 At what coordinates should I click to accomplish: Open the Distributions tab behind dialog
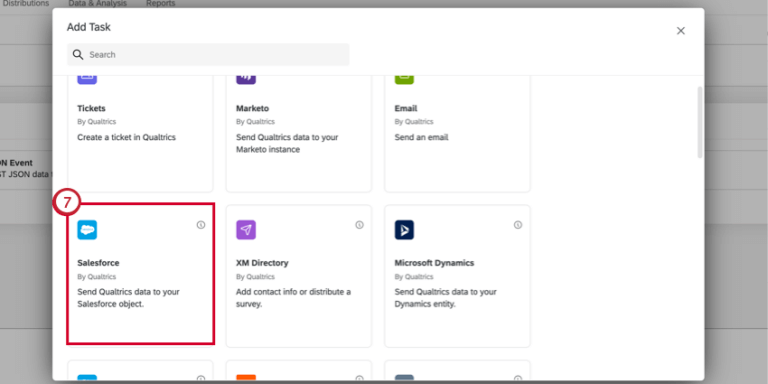(x=25, y=3)
